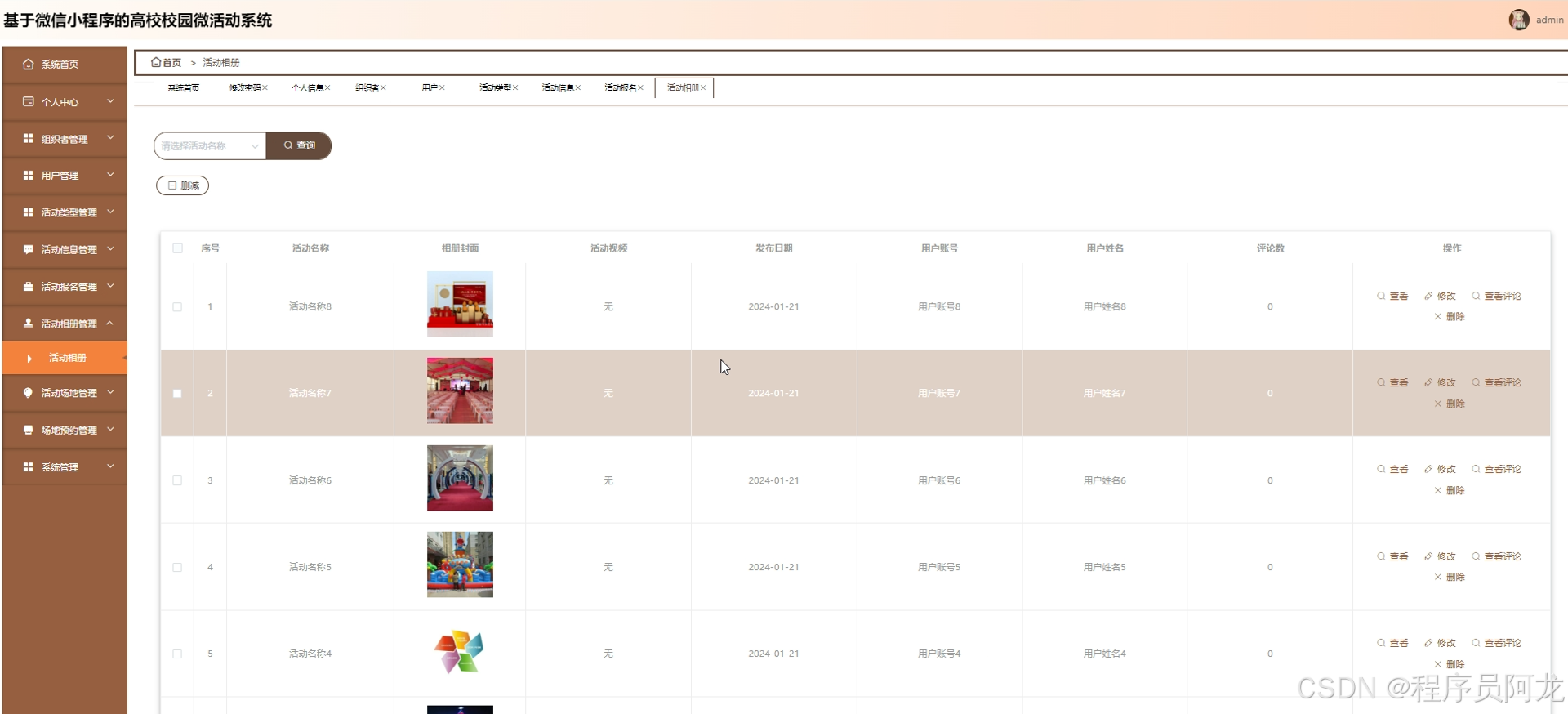Click 查看 for 活动名称8 row
The height and width of the screenshot is (714, 1568).
pyautogui.click(x=1392, y=296)
